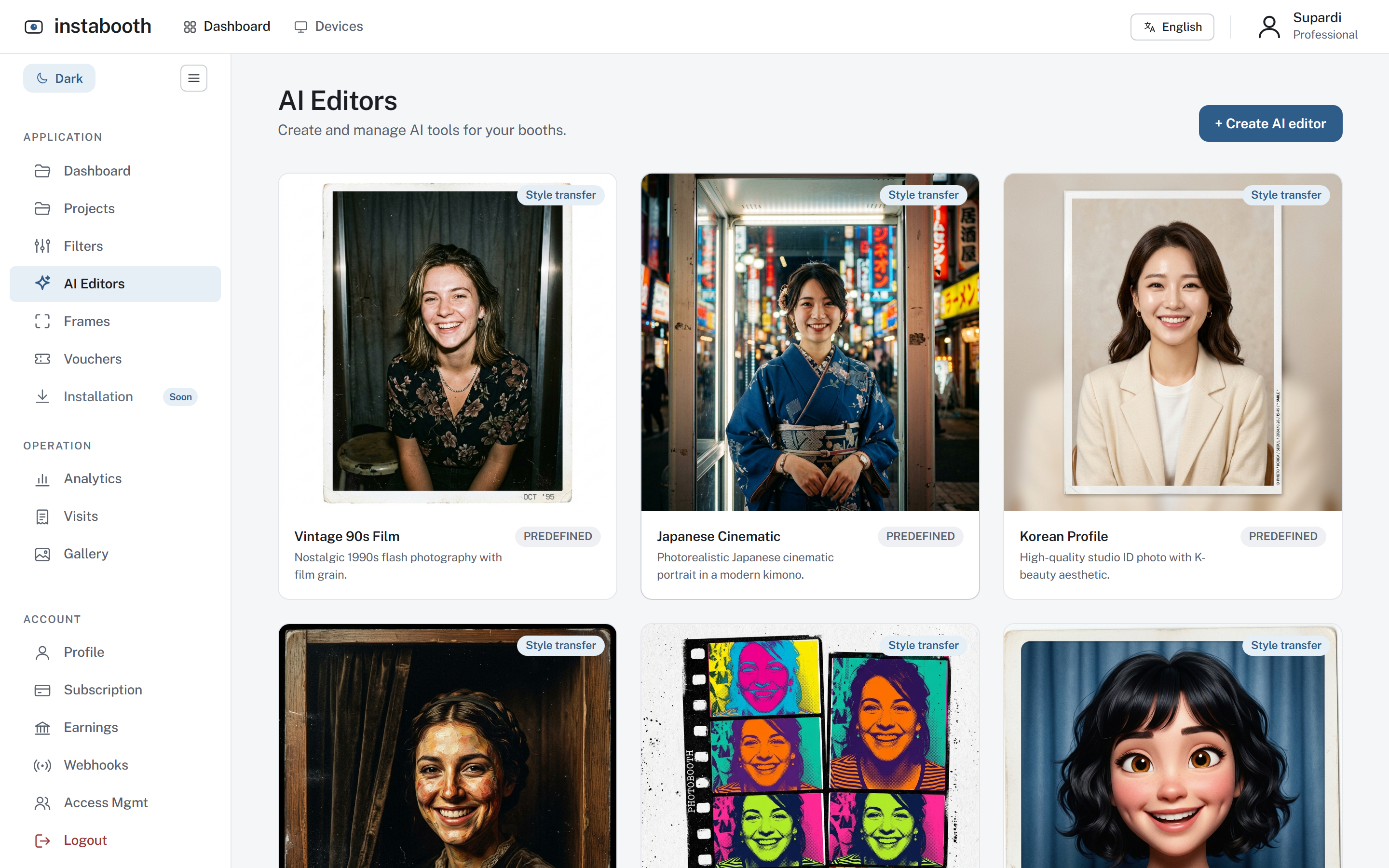Viewport: 1389px width, 868px height.
Task: Click the moon icon in Dark toggle
Action: pyautogui.click(x=42, y=78)
